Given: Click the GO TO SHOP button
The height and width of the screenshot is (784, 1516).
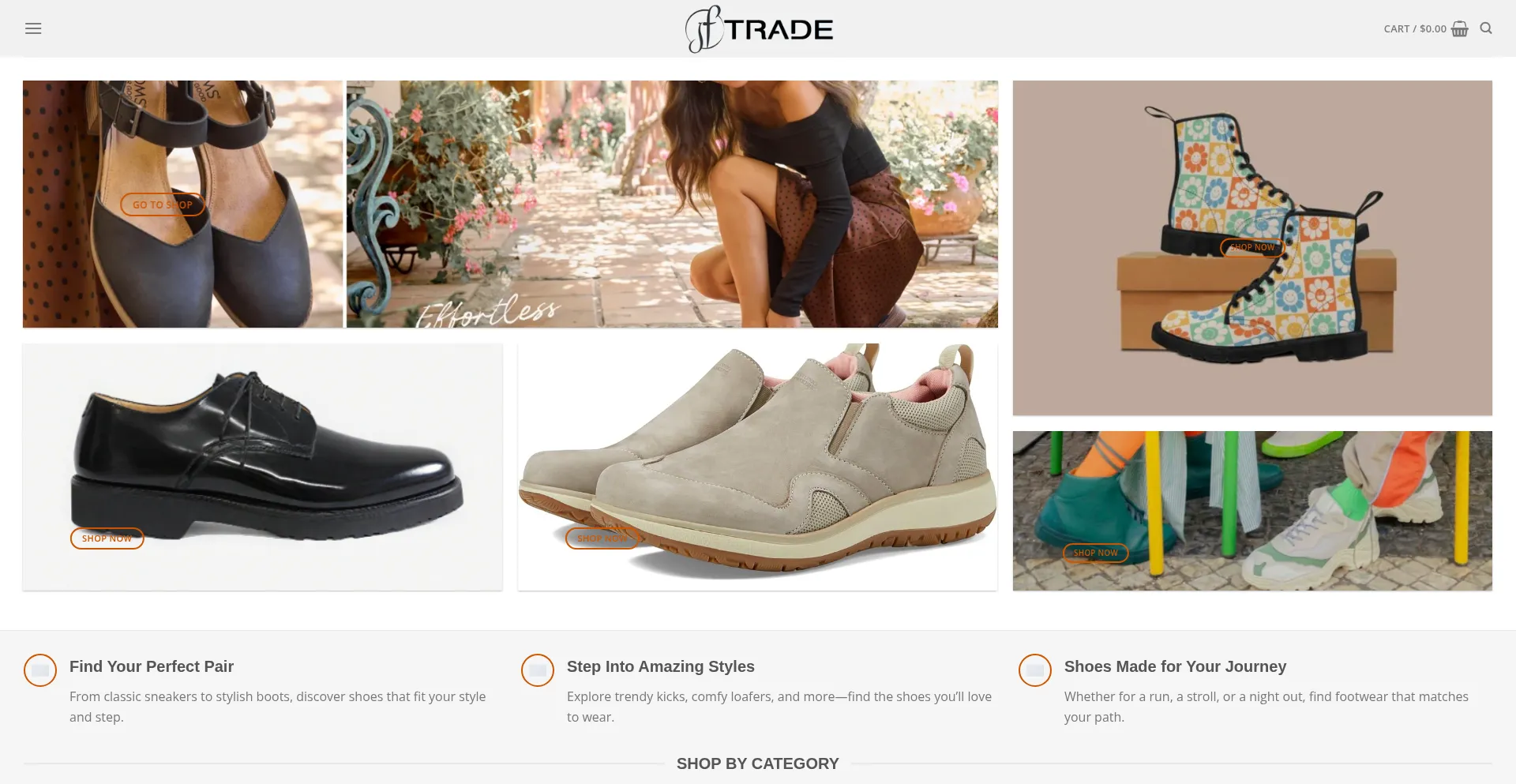Looking at the screenshot, I should click(x=162, y=204).
